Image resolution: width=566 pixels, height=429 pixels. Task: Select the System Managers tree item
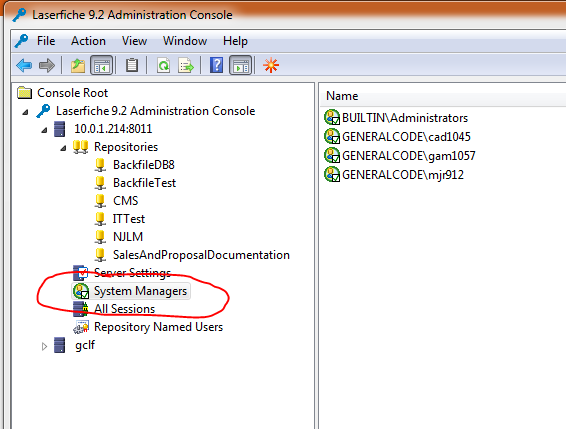tap(140, 291)
